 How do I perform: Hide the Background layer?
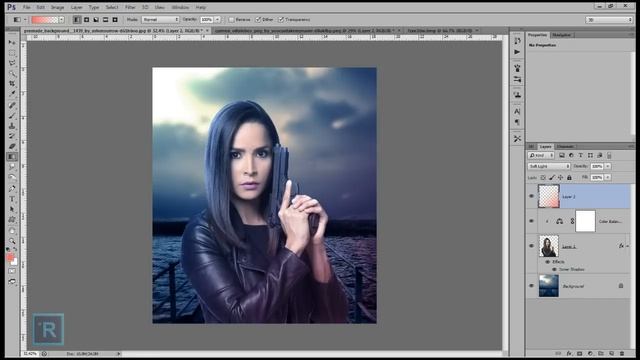(x=531, y=286)
